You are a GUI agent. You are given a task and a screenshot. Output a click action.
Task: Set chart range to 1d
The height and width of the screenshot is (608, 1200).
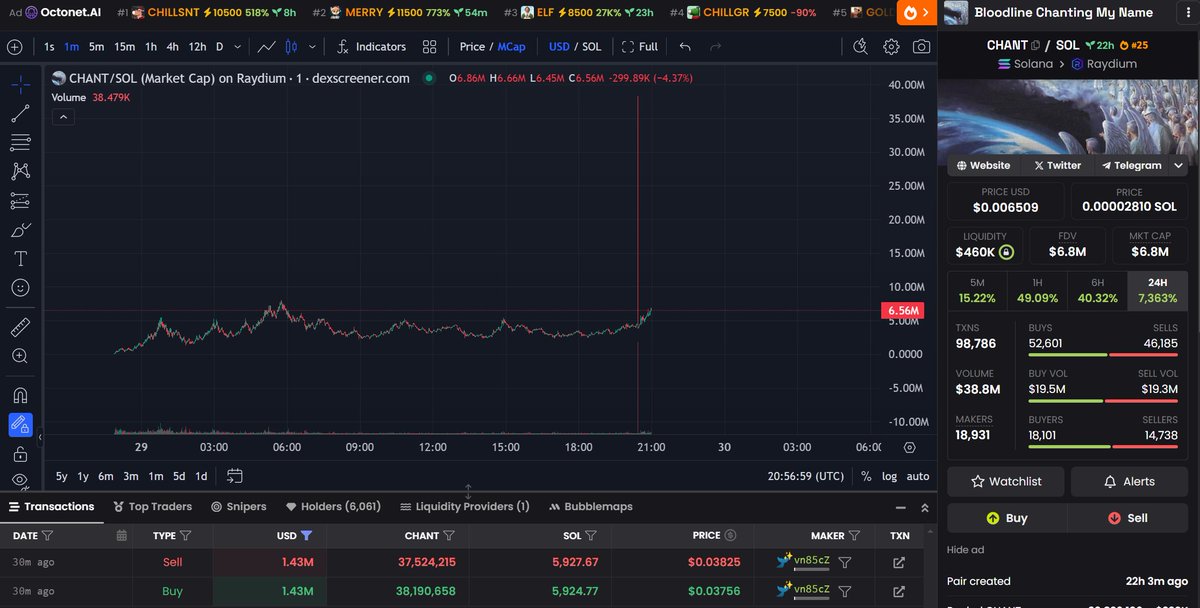201,476
